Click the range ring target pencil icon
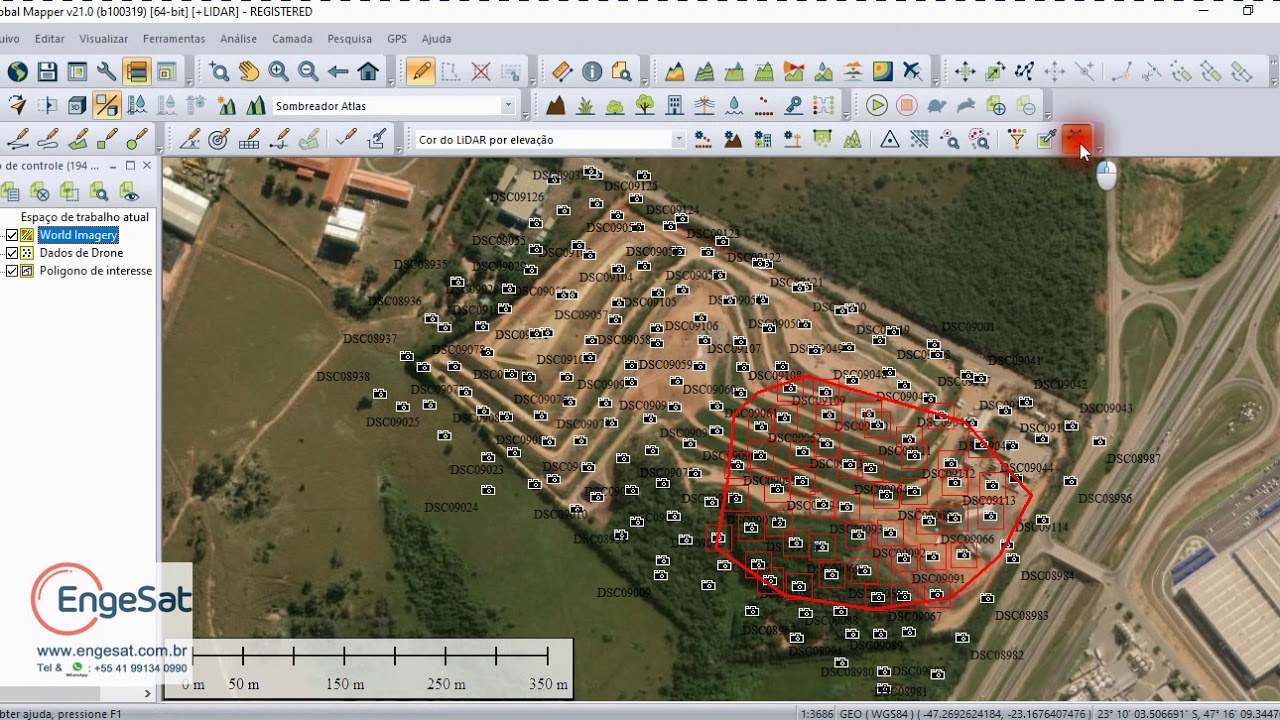Viewport: 1280px width, 720px height. (219, 139)
